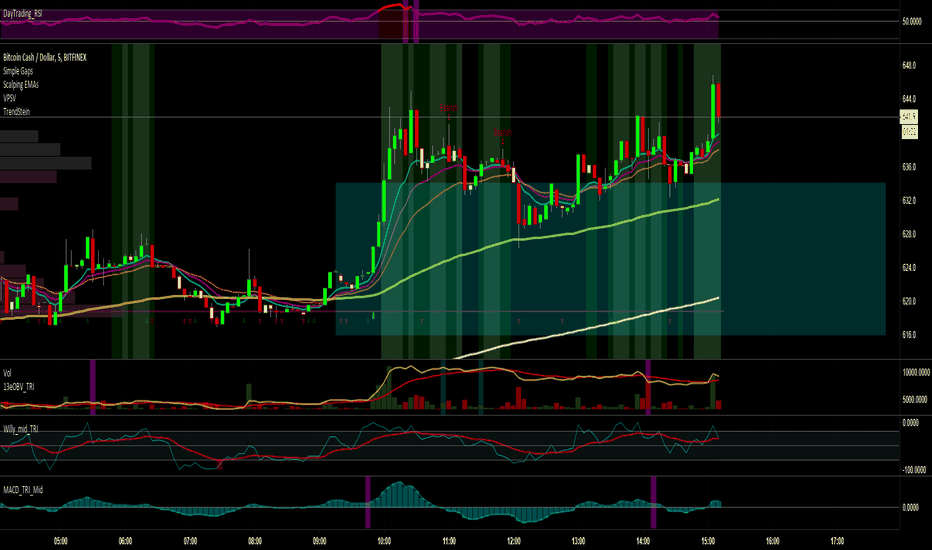This screenshot has height=550, width=932.
Task: Click the 08:00 time axis label
Action: tap(254, 541)
